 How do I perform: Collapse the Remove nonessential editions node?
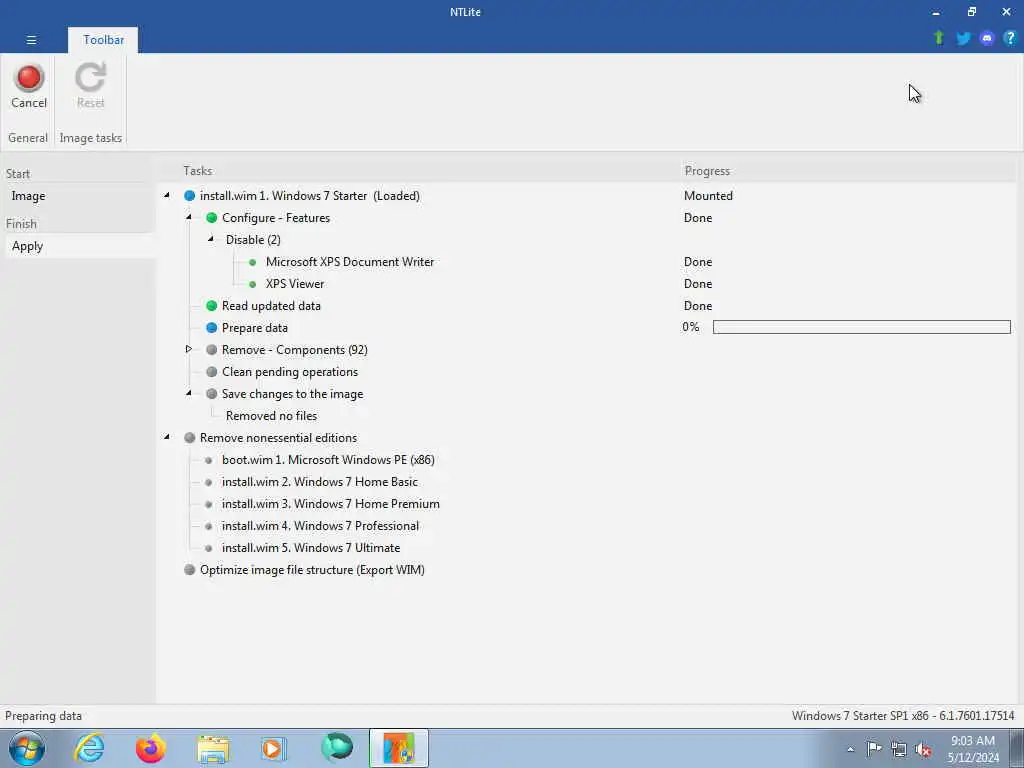167,437
